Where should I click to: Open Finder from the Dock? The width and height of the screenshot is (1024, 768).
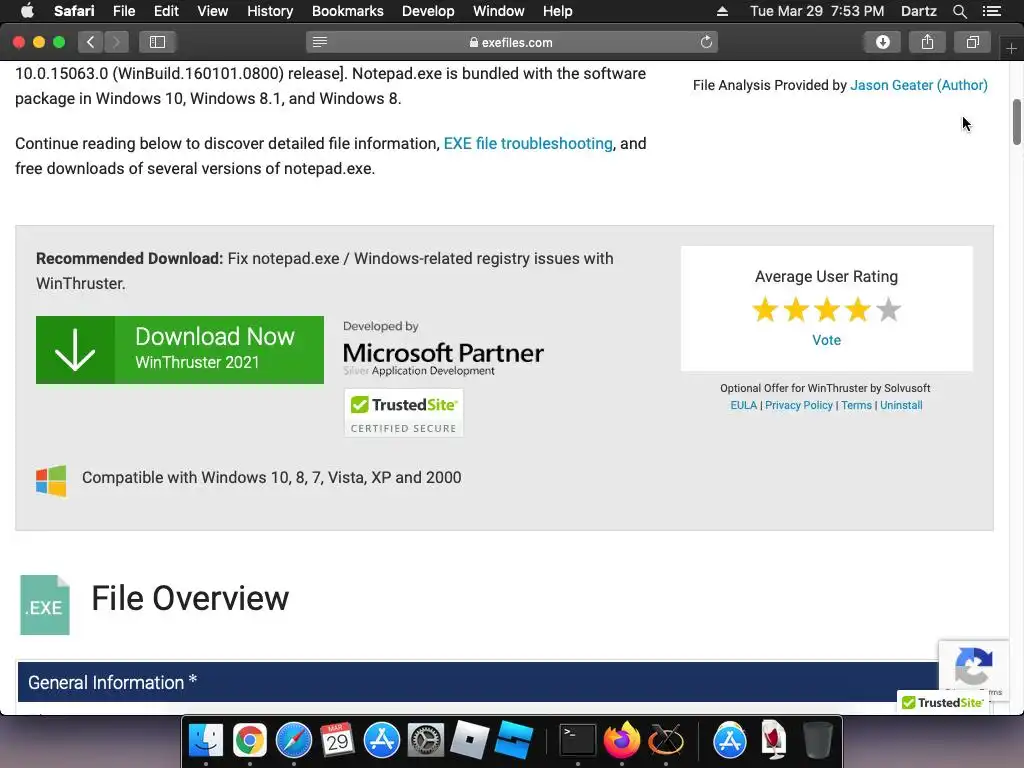[x=206, y=741]
